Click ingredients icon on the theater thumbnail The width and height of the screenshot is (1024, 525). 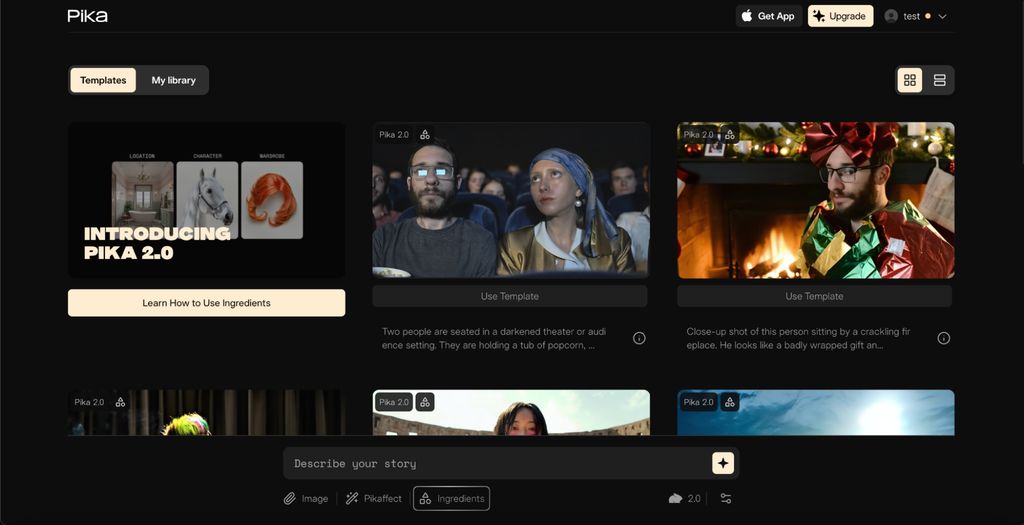pos(425,134)
